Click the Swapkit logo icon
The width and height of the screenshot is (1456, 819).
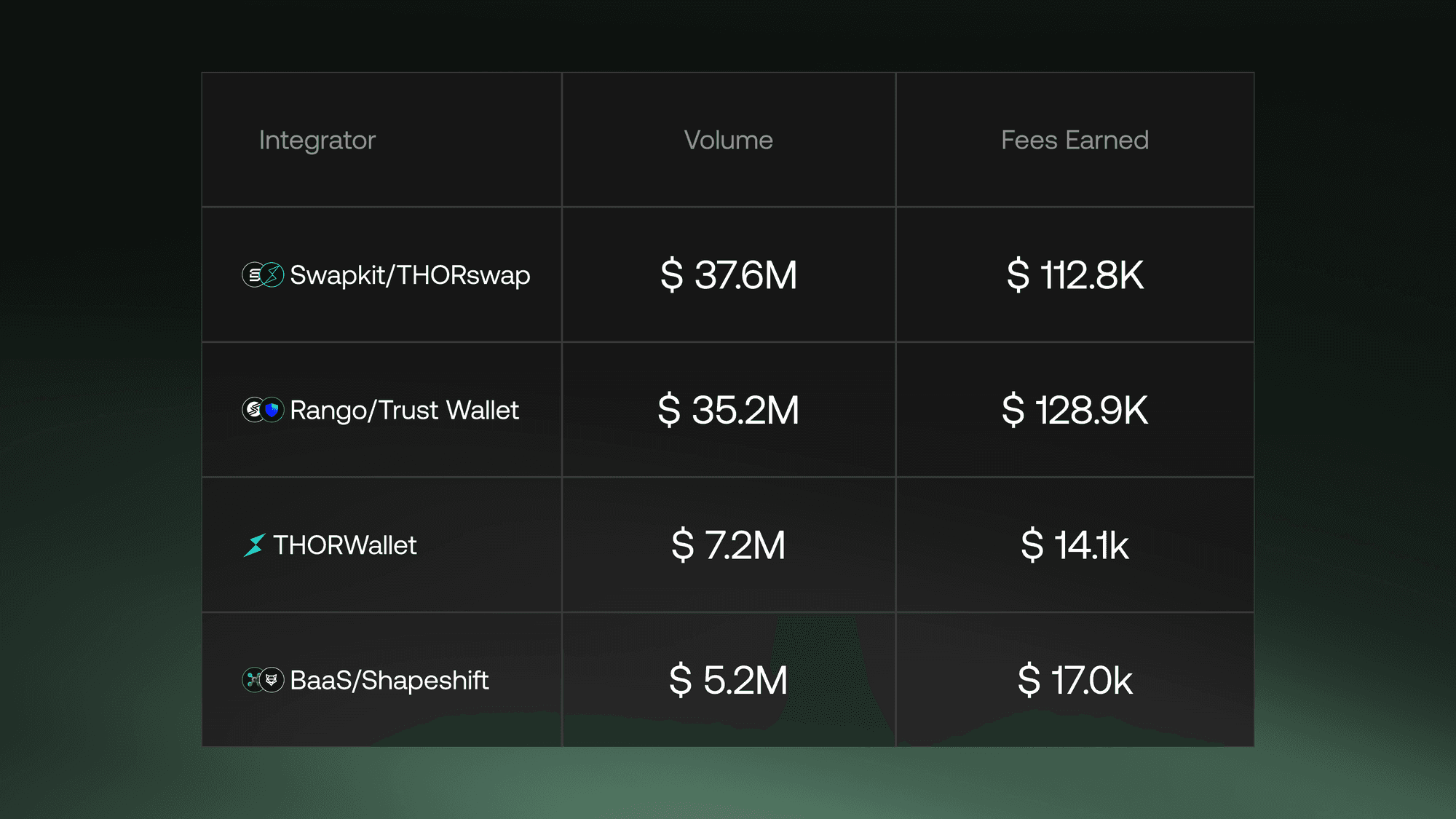[253, 275]
